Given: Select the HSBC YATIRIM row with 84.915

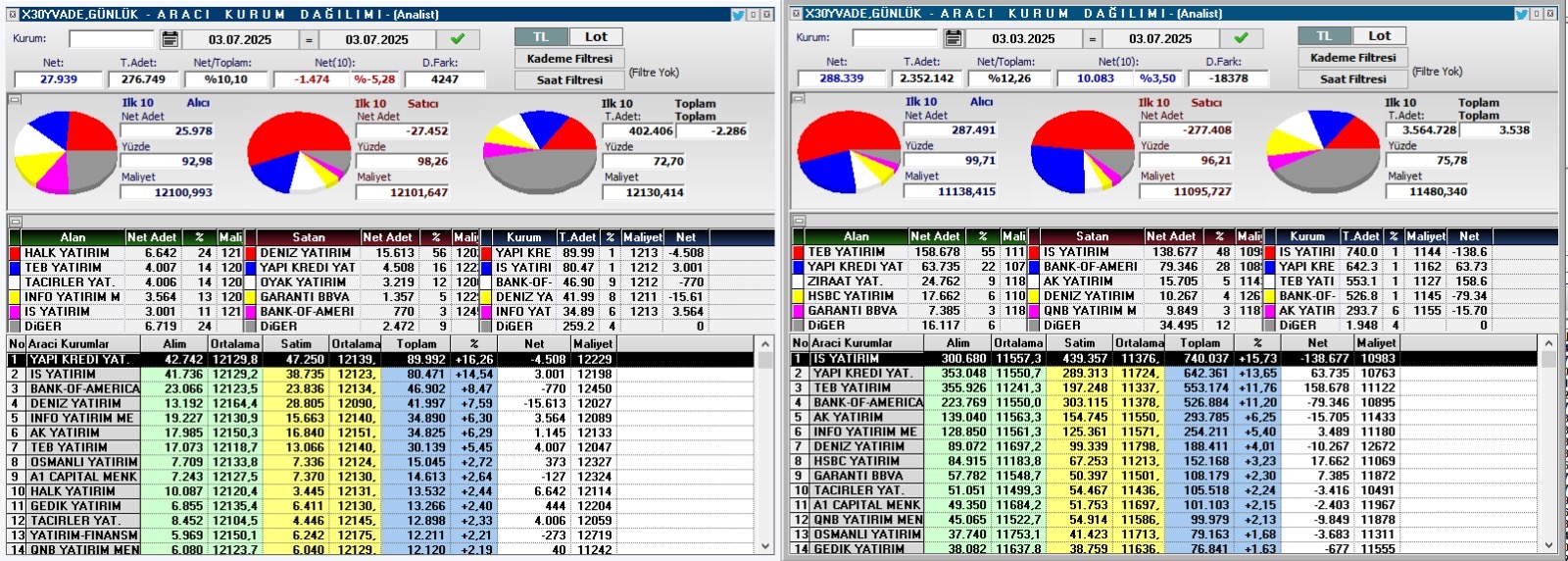Looking at the screenshot, I should pos(1165,461).
